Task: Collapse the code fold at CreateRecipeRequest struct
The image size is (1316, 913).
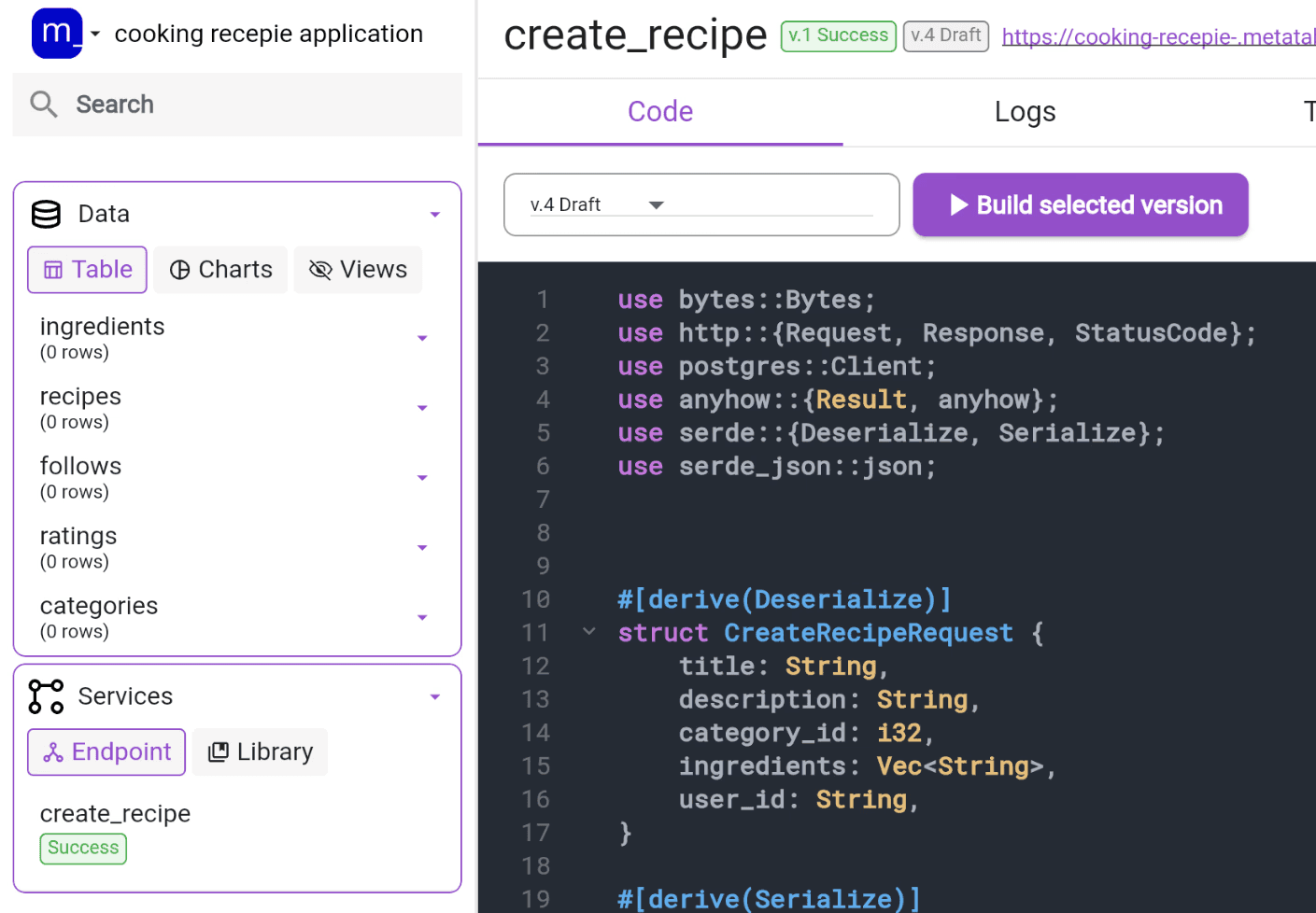Action: (x=588, y=631)
